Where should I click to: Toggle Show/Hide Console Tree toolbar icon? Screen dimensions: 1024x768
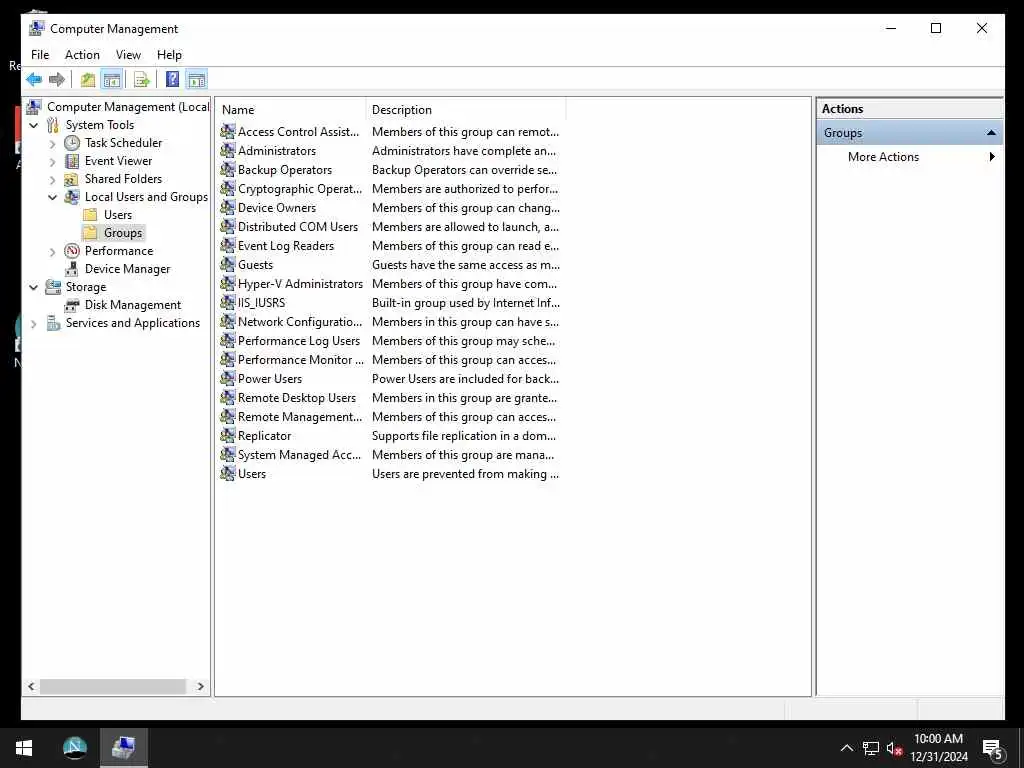coord(112,80)
